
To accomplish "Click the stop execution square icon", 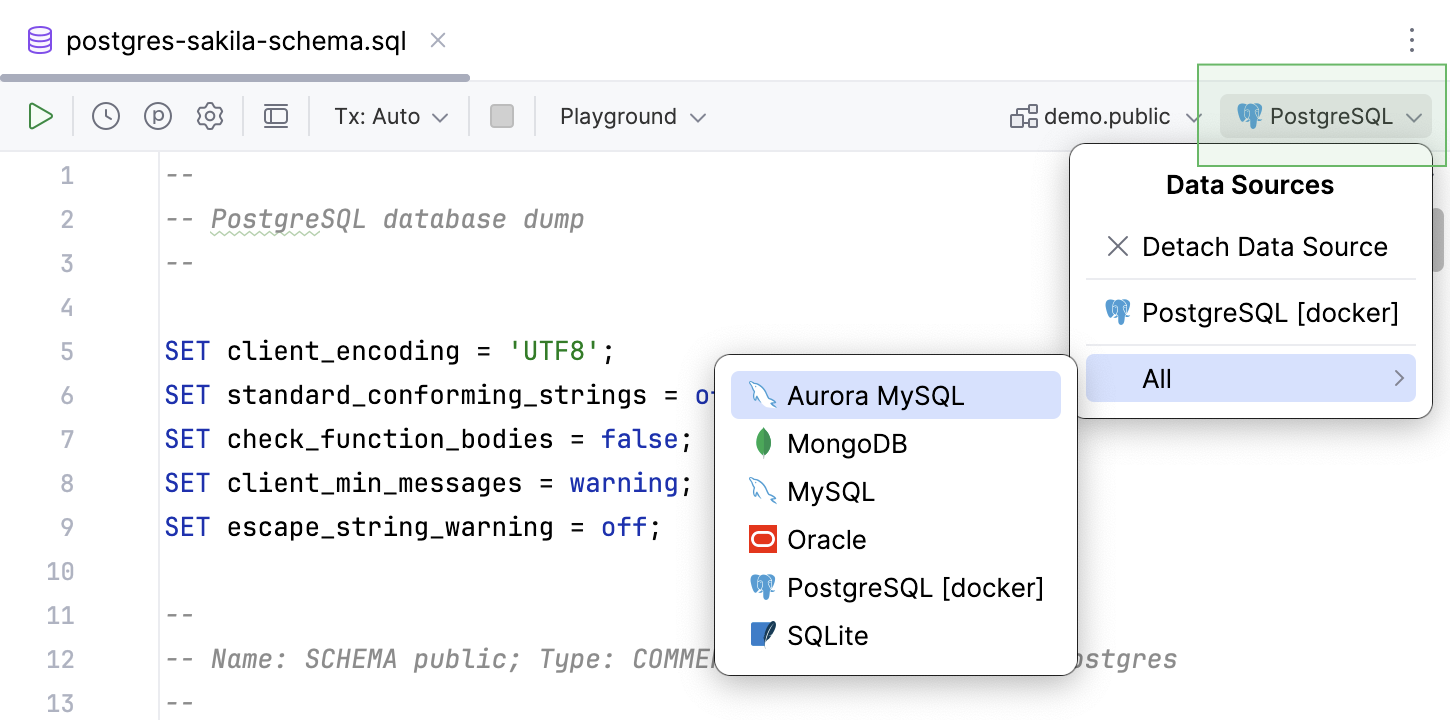I will point(502,116).
